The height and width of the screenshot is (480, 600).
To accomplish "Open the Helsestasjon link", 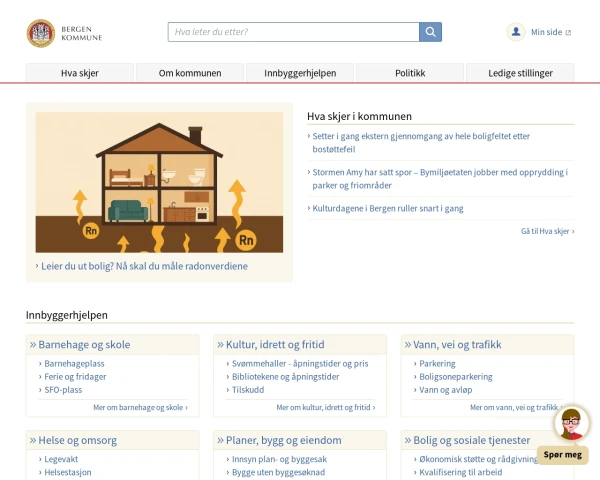I will click(68, 472).
